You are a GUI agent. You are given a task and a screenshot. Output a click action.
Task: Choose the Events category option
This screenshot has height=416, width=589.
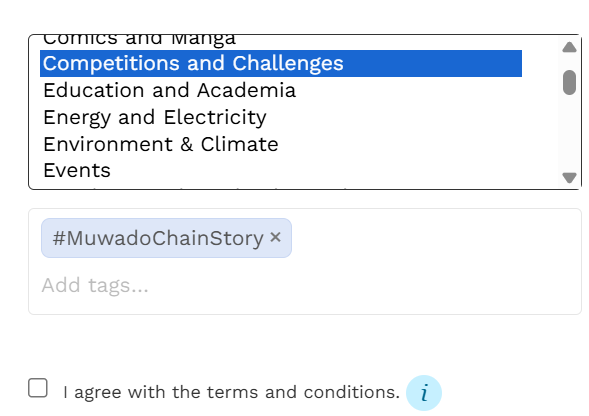tap(281, 171)
